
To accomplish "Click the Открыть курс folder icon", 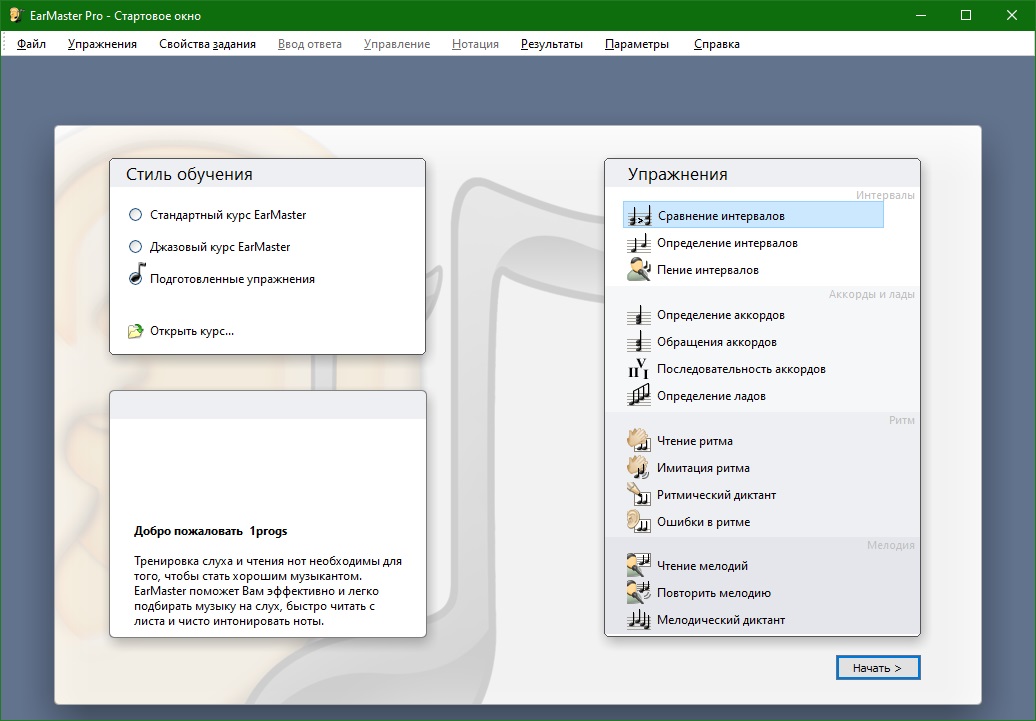I will [135, 331].
